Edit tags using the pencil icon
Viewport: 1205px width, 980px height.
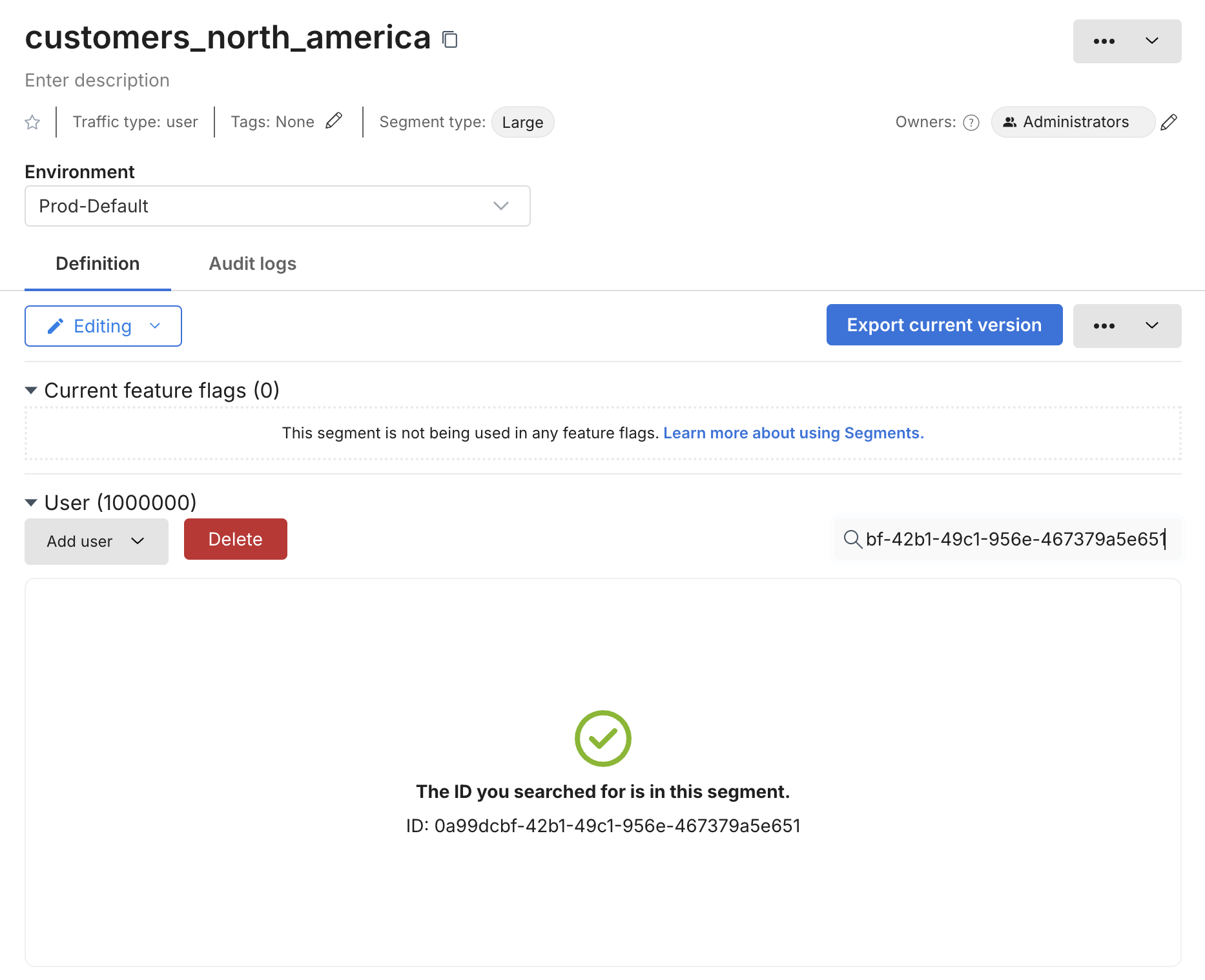coord(334,121)
